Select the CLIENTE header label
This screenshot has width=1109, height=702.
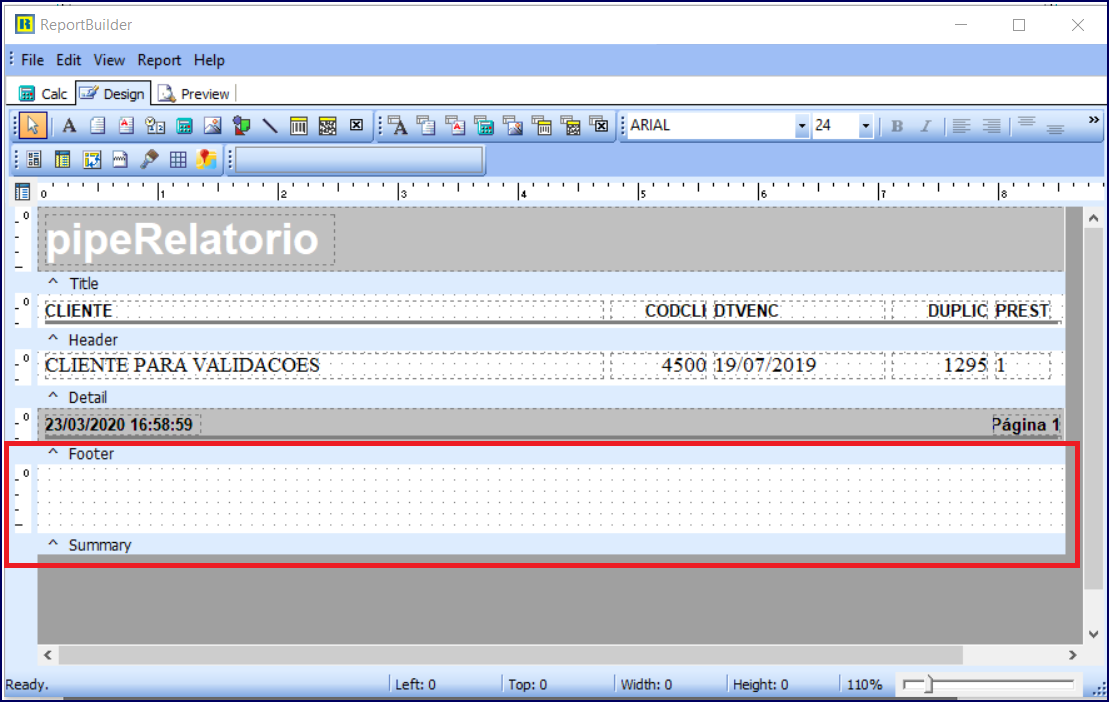(x=324, y=310)
